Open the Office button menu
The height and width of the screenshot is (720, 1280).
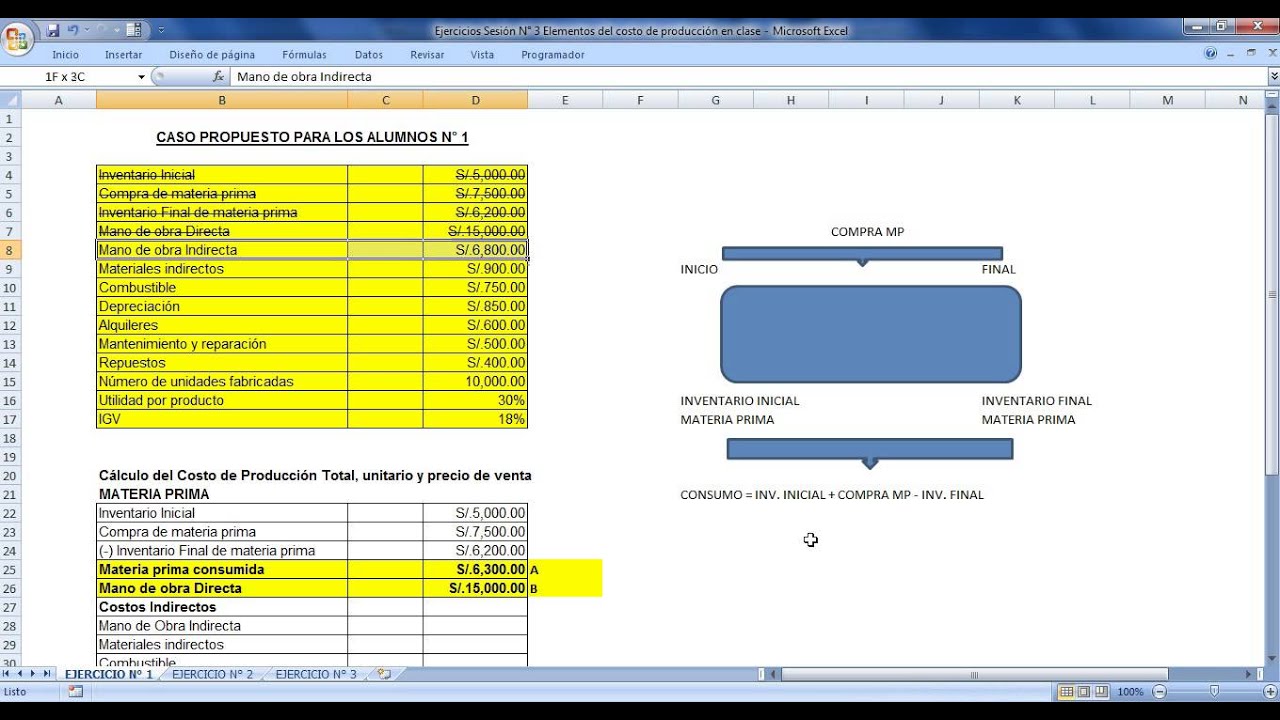18,40
